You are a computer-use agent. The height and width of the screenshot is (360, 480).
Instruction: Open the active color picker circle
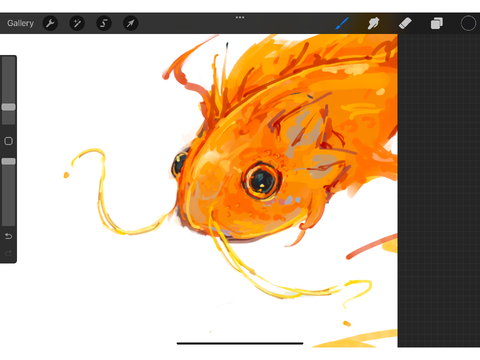click(468, 23)
